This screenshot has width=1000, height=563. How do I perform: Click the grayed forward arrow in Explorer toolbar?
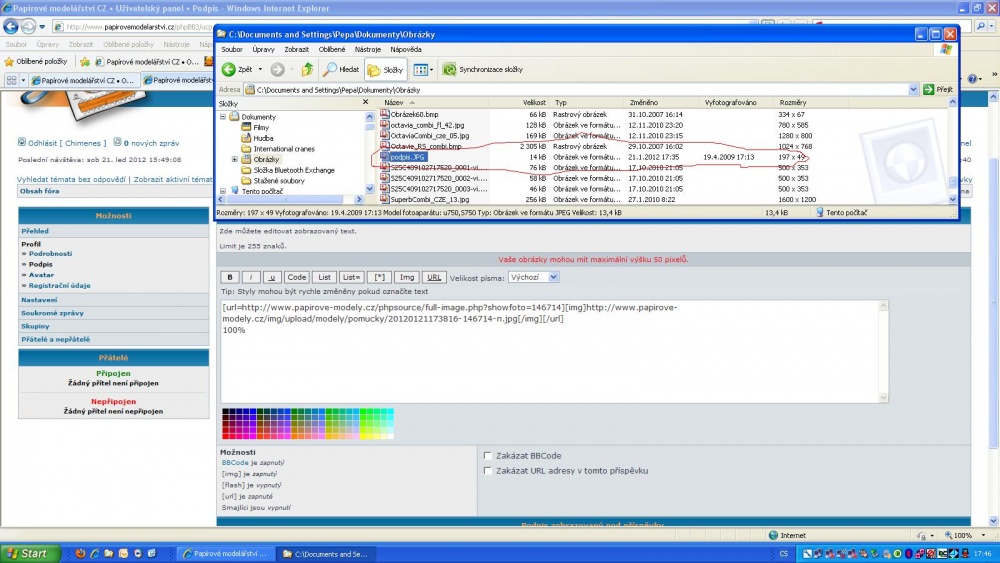click(x=277, y=69)
